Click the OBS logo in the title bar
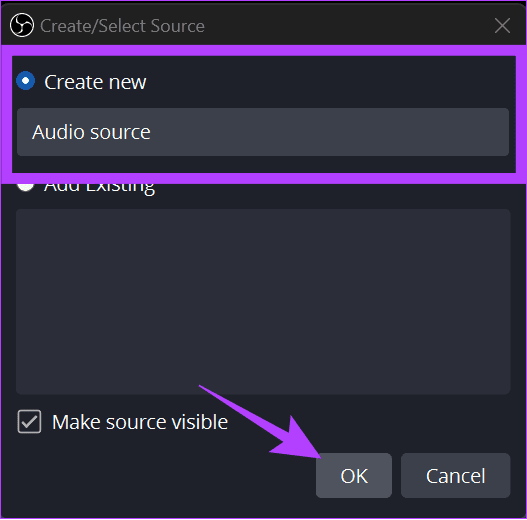The height and width of the screenshot is (520, 527). click(x=22, y=25)
